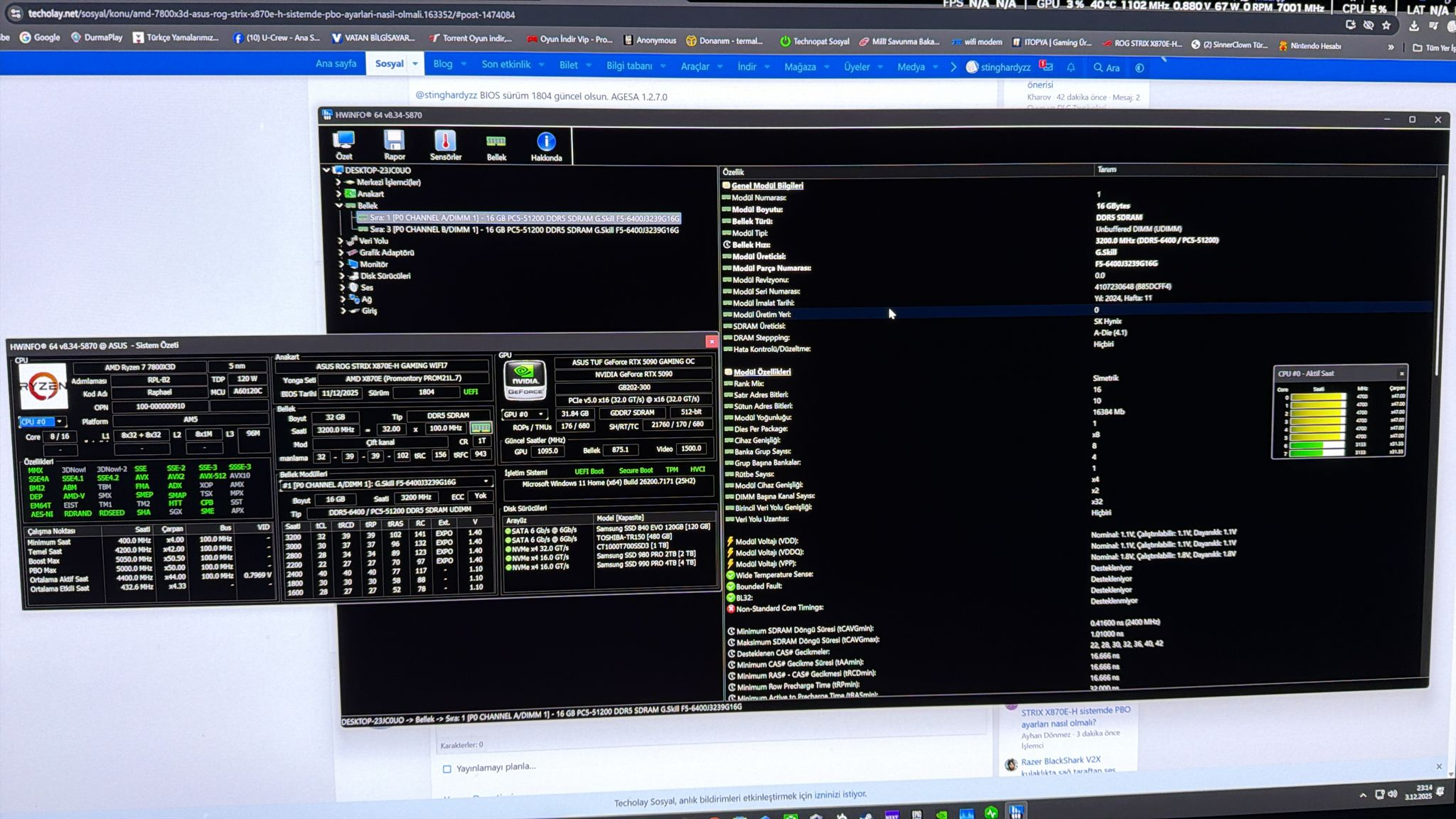Expand the Merkezi İşlemci(ler) tree node
1456x819 pixels.
point(338,182)
